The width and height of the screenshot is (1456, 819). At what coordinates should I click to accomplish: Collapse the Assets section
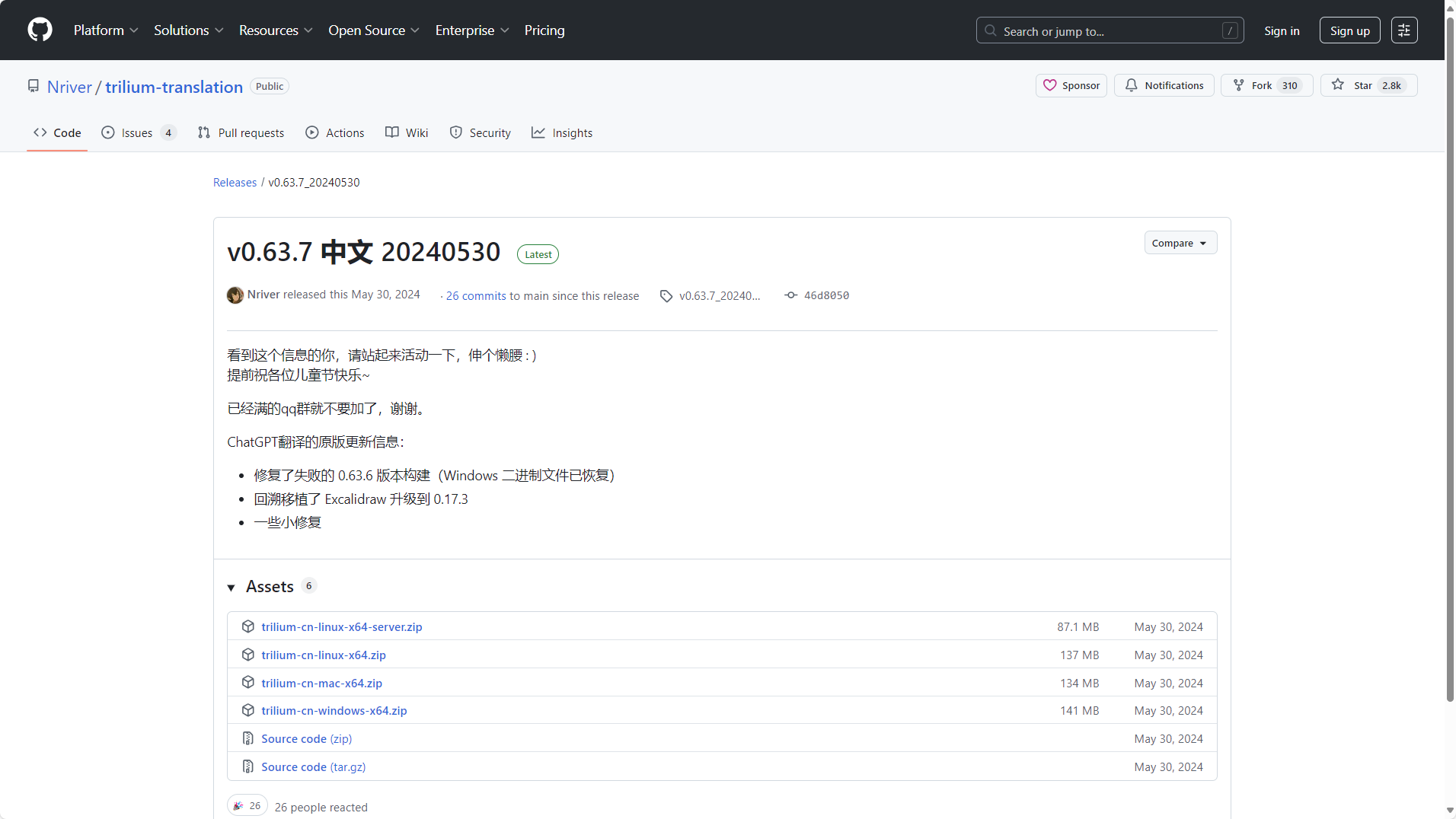231,587
